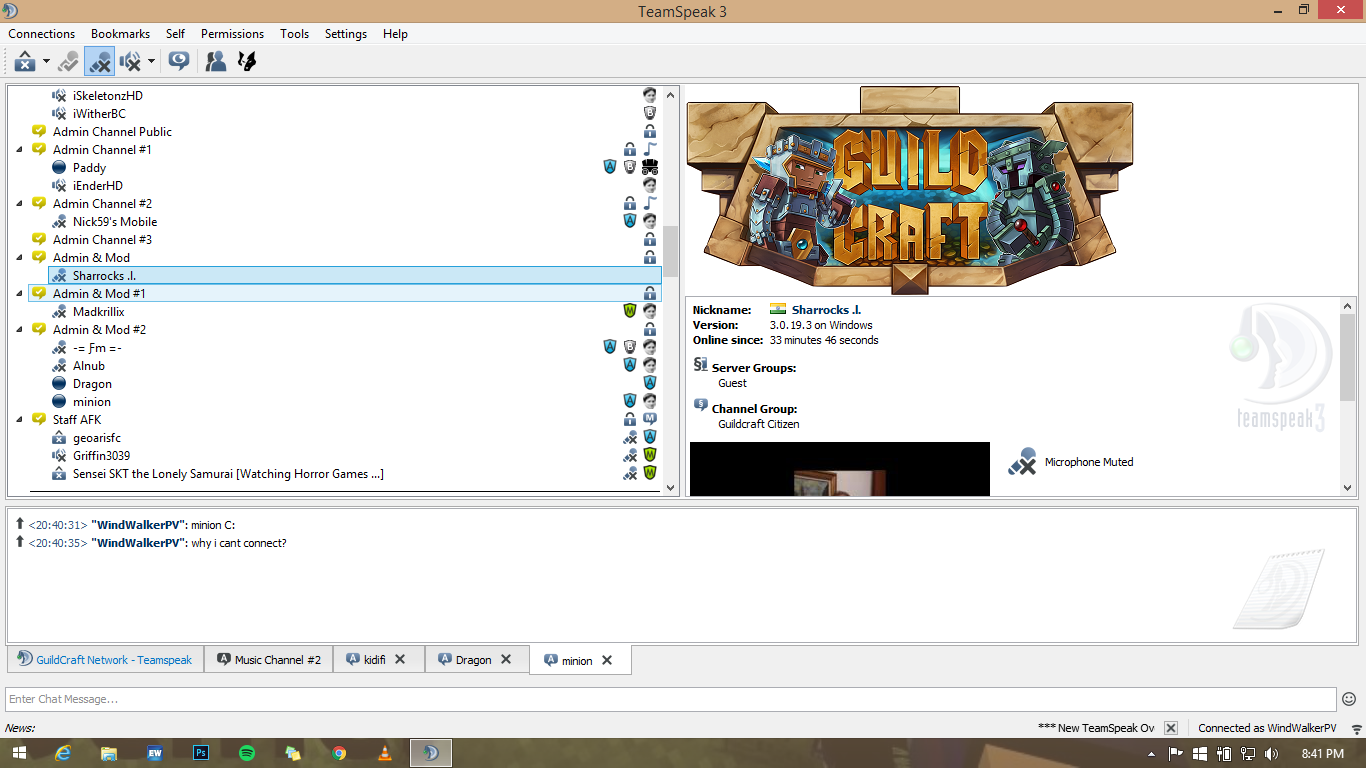
Task: Close the minion chat tab
Action: tap(607, 661)
